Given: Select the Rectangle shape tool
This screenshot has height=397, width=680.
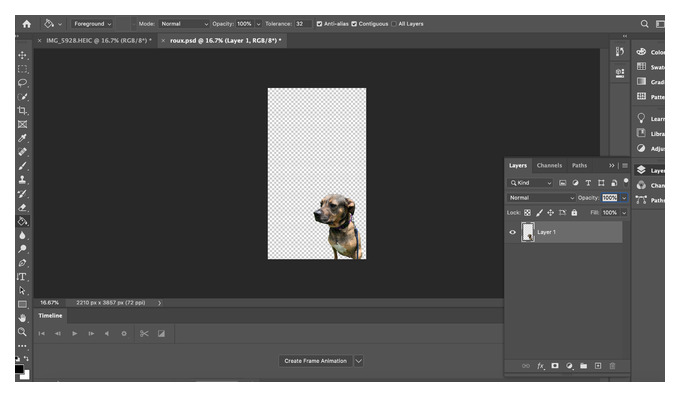Looking at the screenshot, I should (x=23, y=304).
